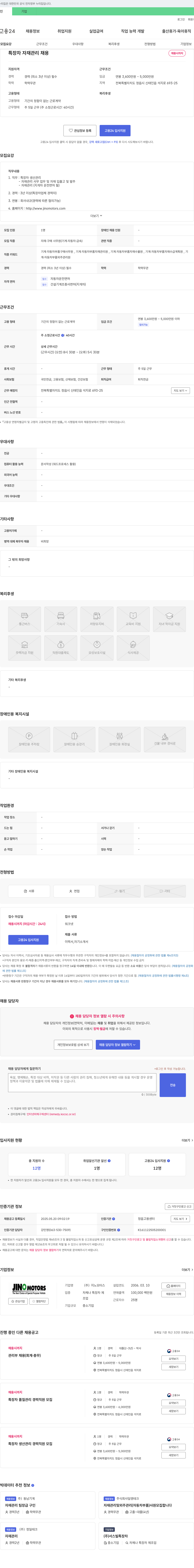Switch to the 모집요강 tab

click(x=6, y=44)
